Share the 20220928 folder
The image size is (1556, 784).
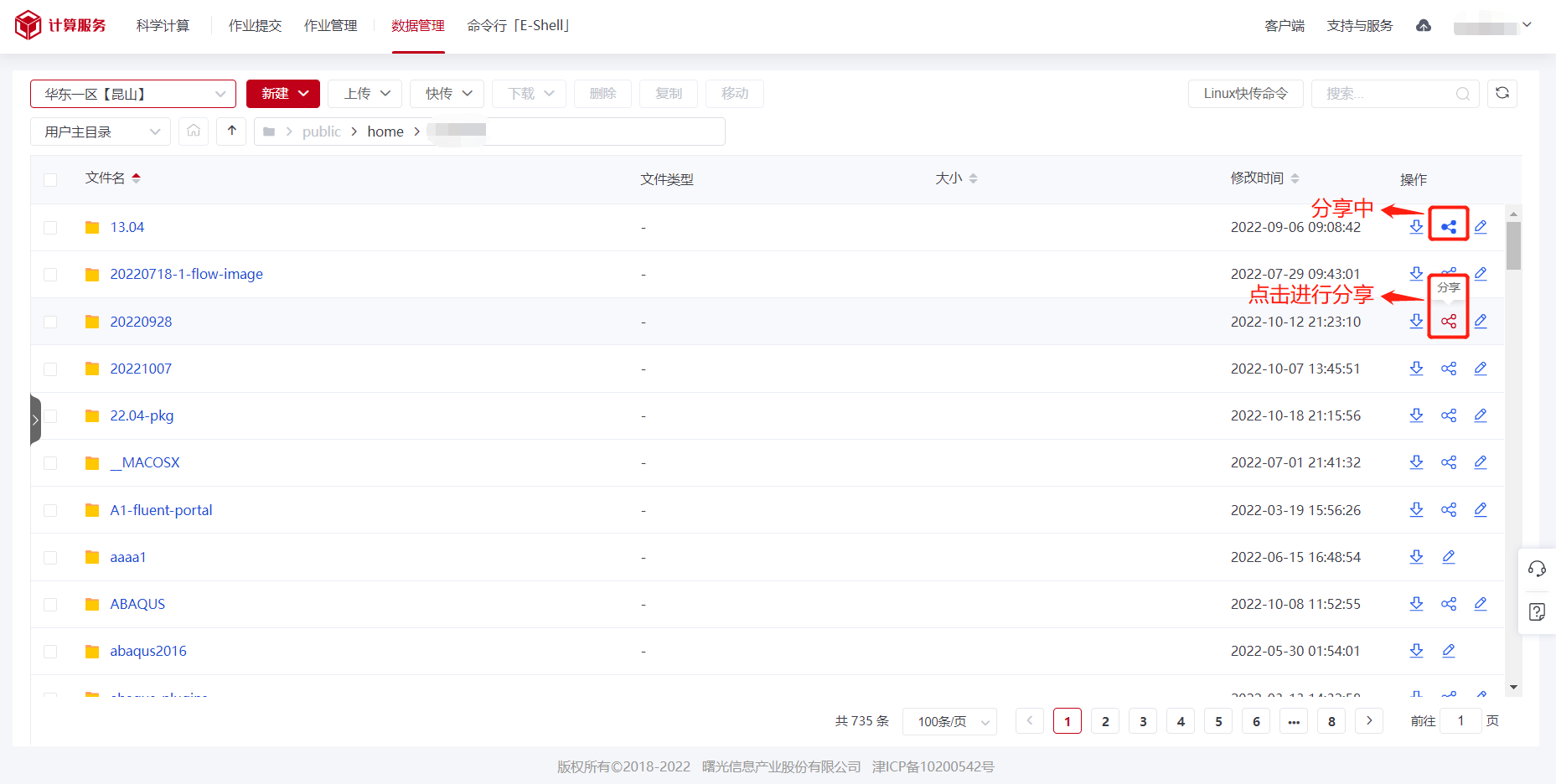point(1449,322)
